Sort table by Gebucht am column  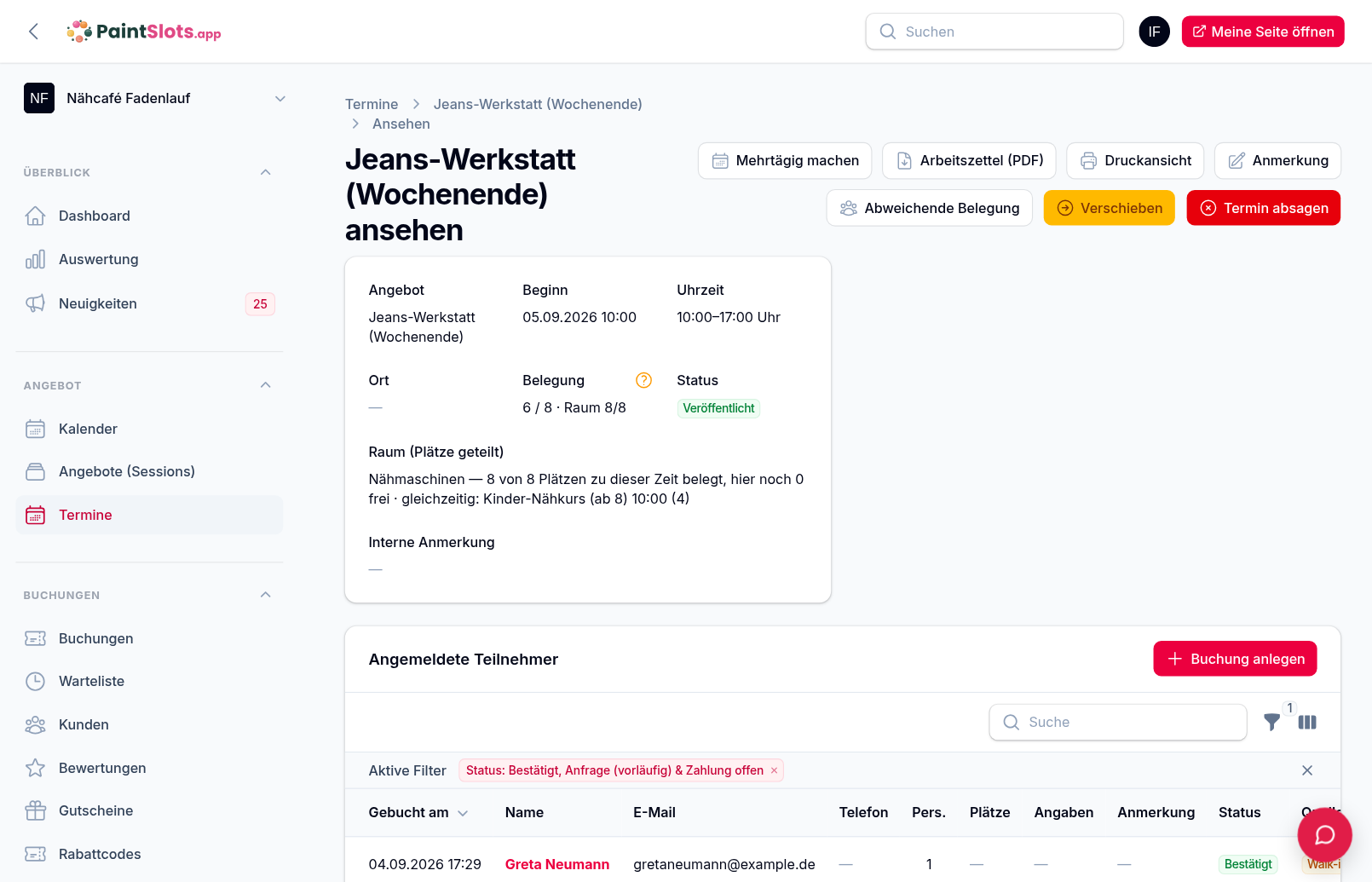coord(418,812)
